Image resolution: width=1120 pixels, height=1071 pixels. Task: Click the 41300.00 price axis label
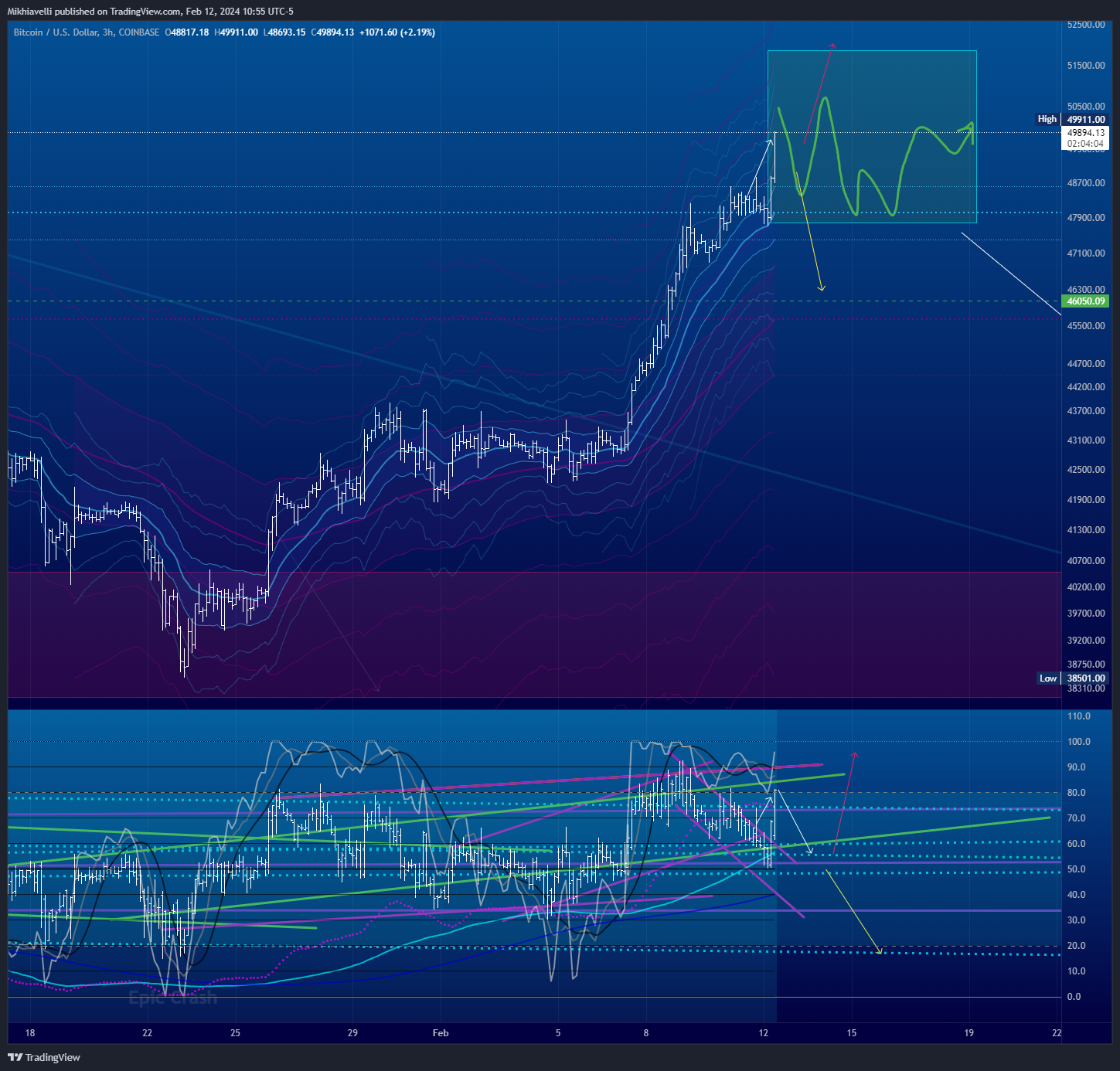pos(1086,530)
